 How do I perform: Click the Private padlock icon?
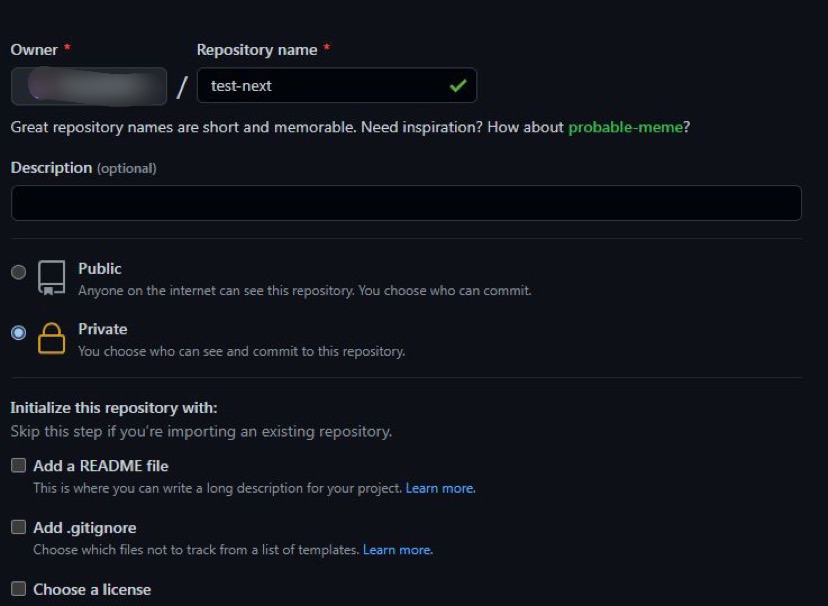coord(51,339)
